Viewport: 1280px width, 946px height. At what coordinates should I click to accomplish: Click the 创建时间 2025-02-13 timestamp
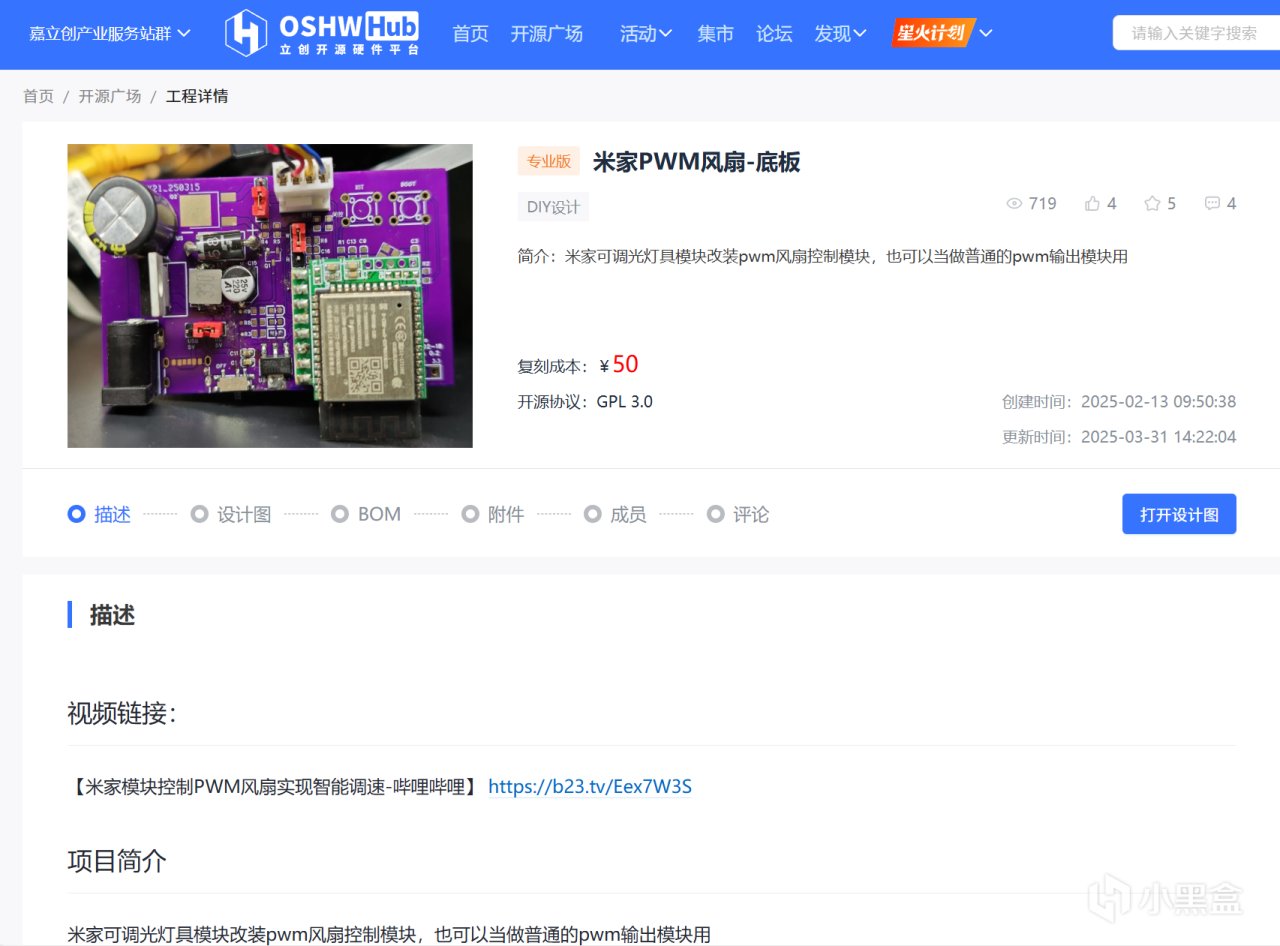tap(1119, 402)
